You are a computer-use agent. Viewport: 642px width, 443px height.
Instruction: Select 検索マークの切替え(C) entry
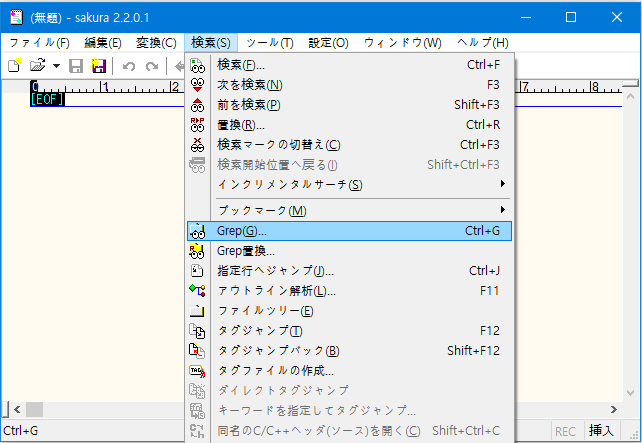(349, 145)
